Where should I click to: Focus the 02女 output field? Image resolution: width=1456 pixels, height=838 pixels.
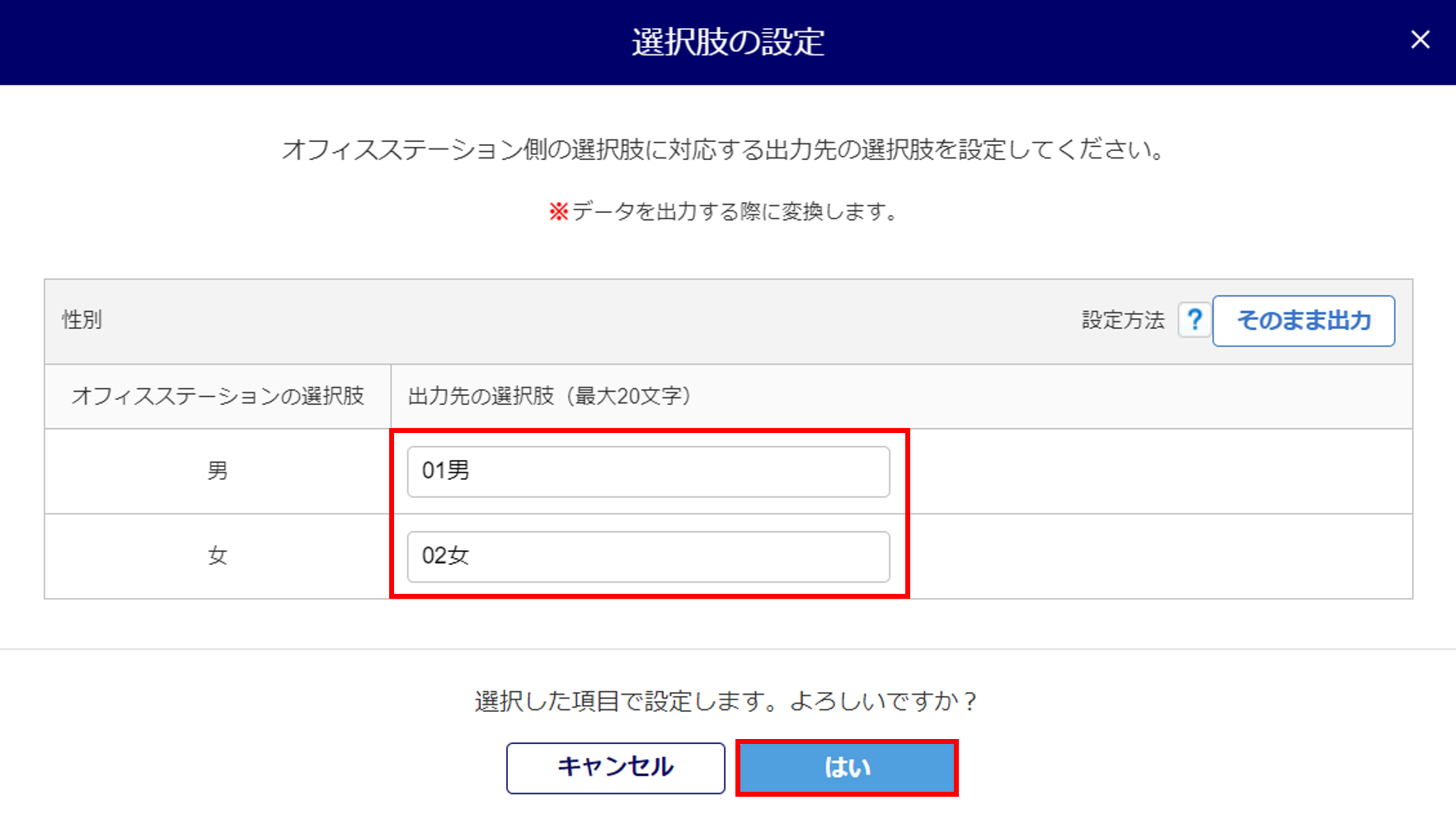[x=648, y=557]
